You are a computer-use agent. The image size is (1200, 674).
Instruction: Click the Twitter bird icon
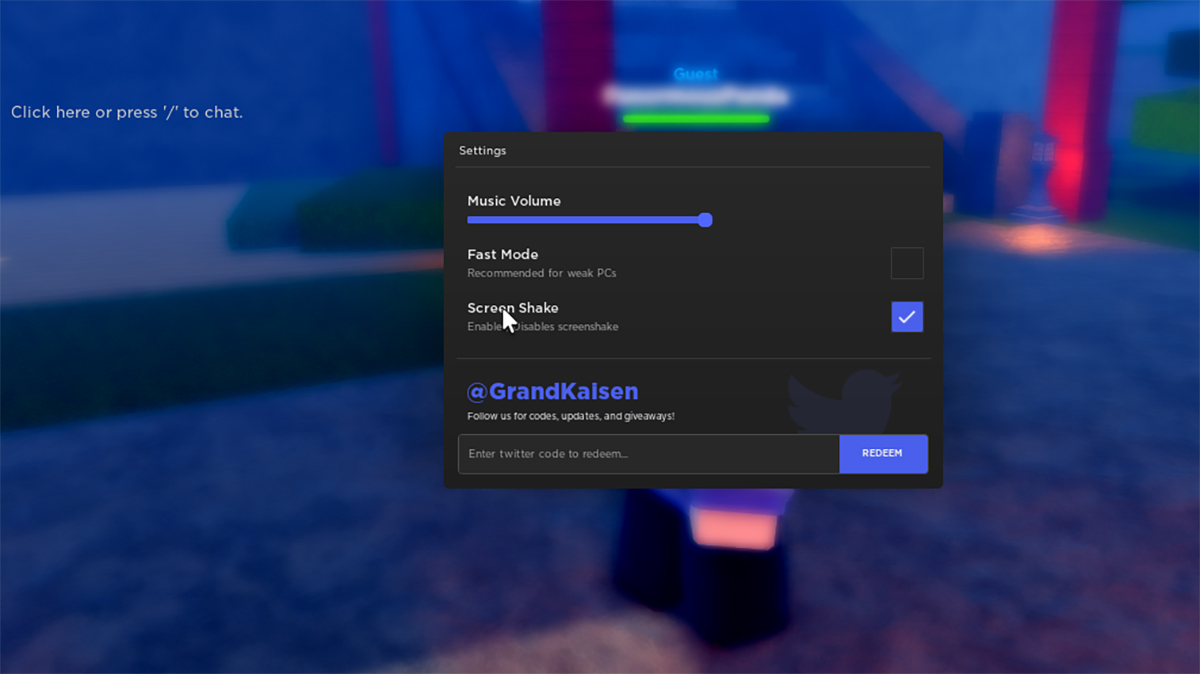tap(843, 399)
